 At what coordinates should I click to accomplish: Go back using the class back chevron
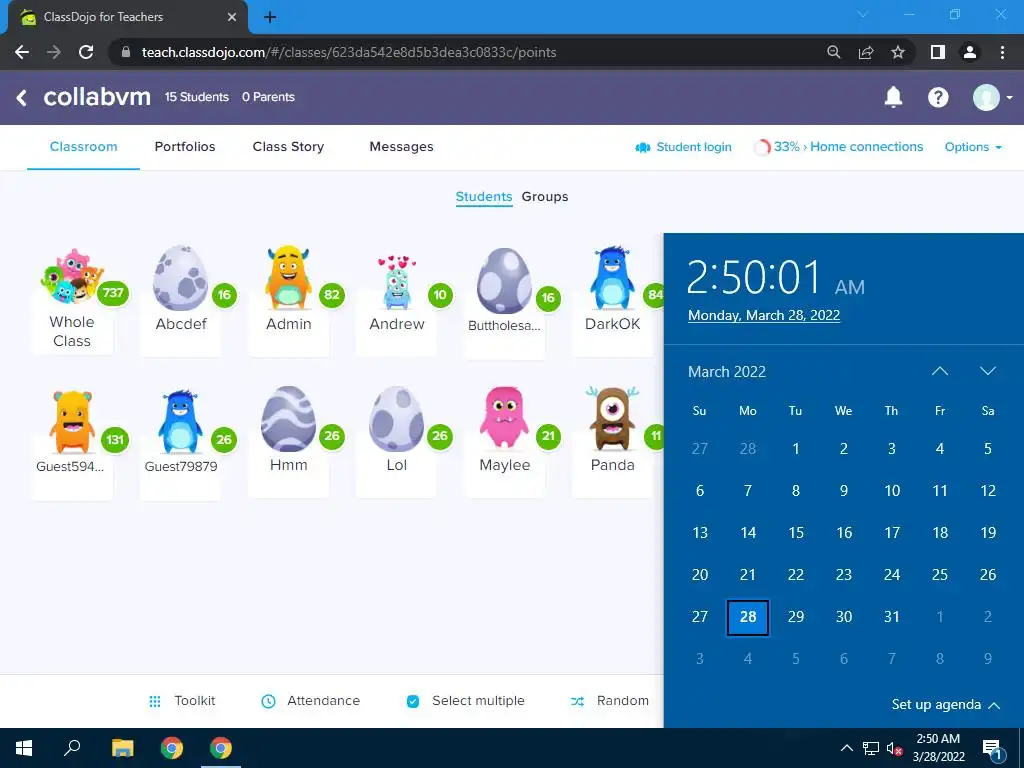tap(22, 97)
